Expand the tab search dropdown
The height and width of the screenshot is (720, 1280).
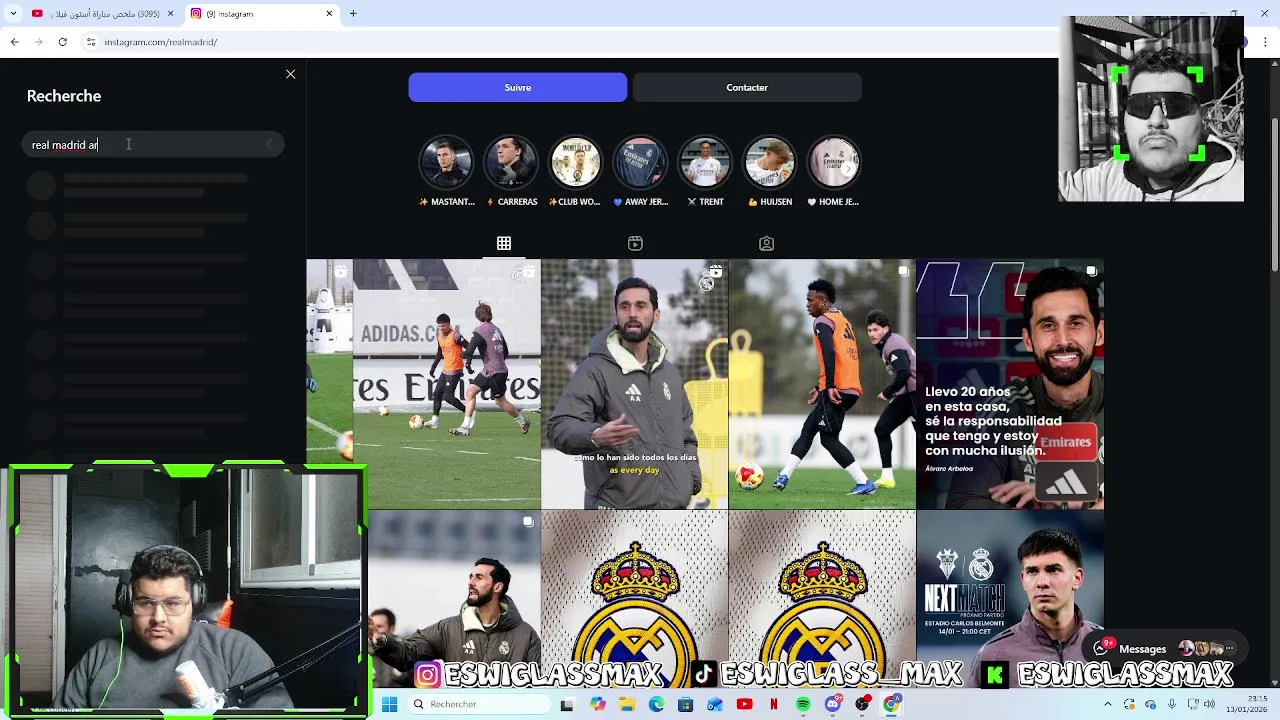[12, 14]
